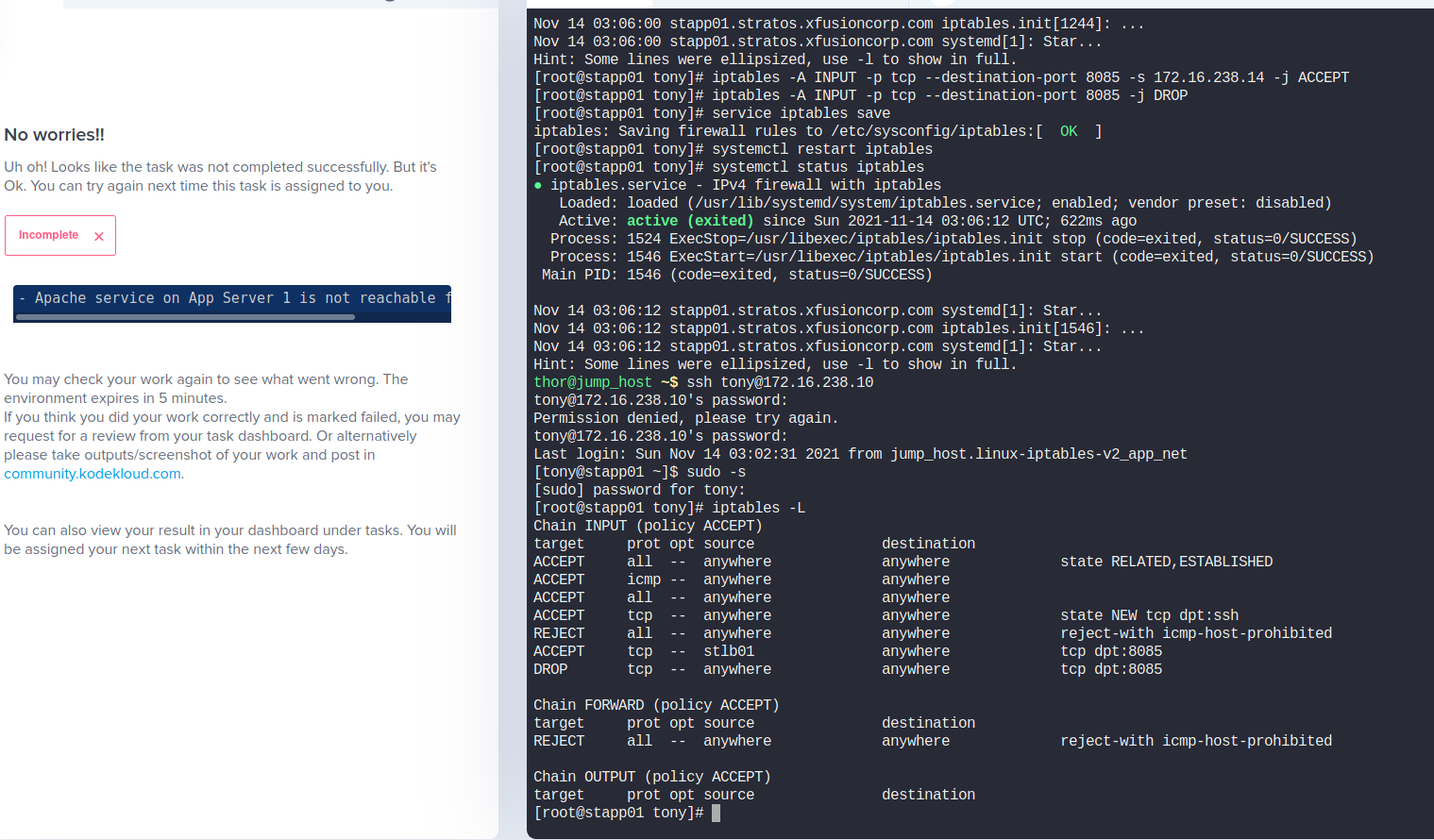Click the FORWARD chain REJECT rule line

[933, 741]
